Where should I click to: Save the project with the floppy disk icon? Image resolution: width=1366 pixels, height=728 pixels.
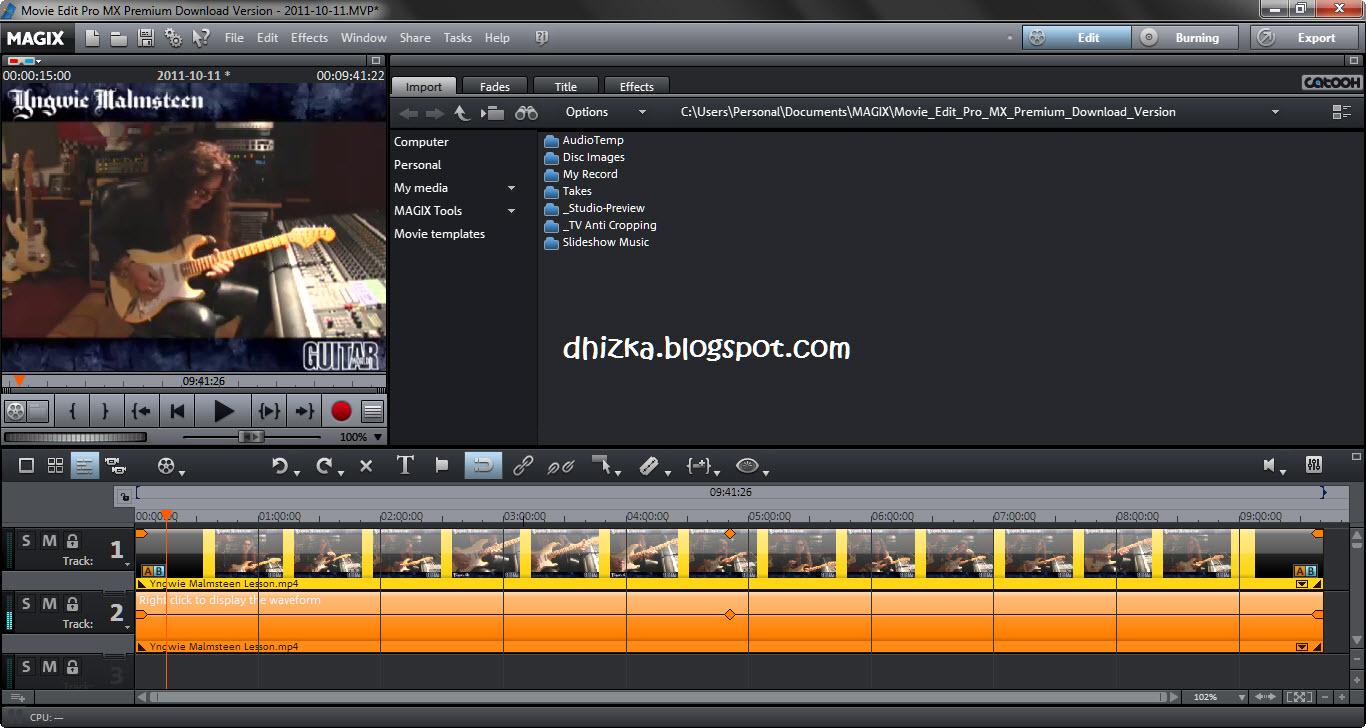click(146, 38)
